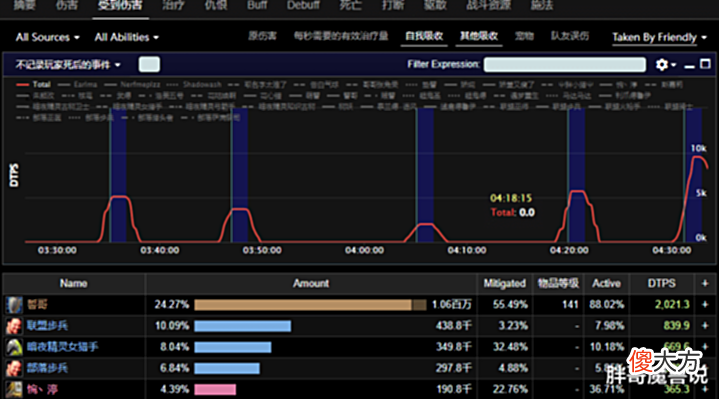719x399 pixels.
Task: Minimize the chart panel with the dash icon
Action: pos(689,66)
